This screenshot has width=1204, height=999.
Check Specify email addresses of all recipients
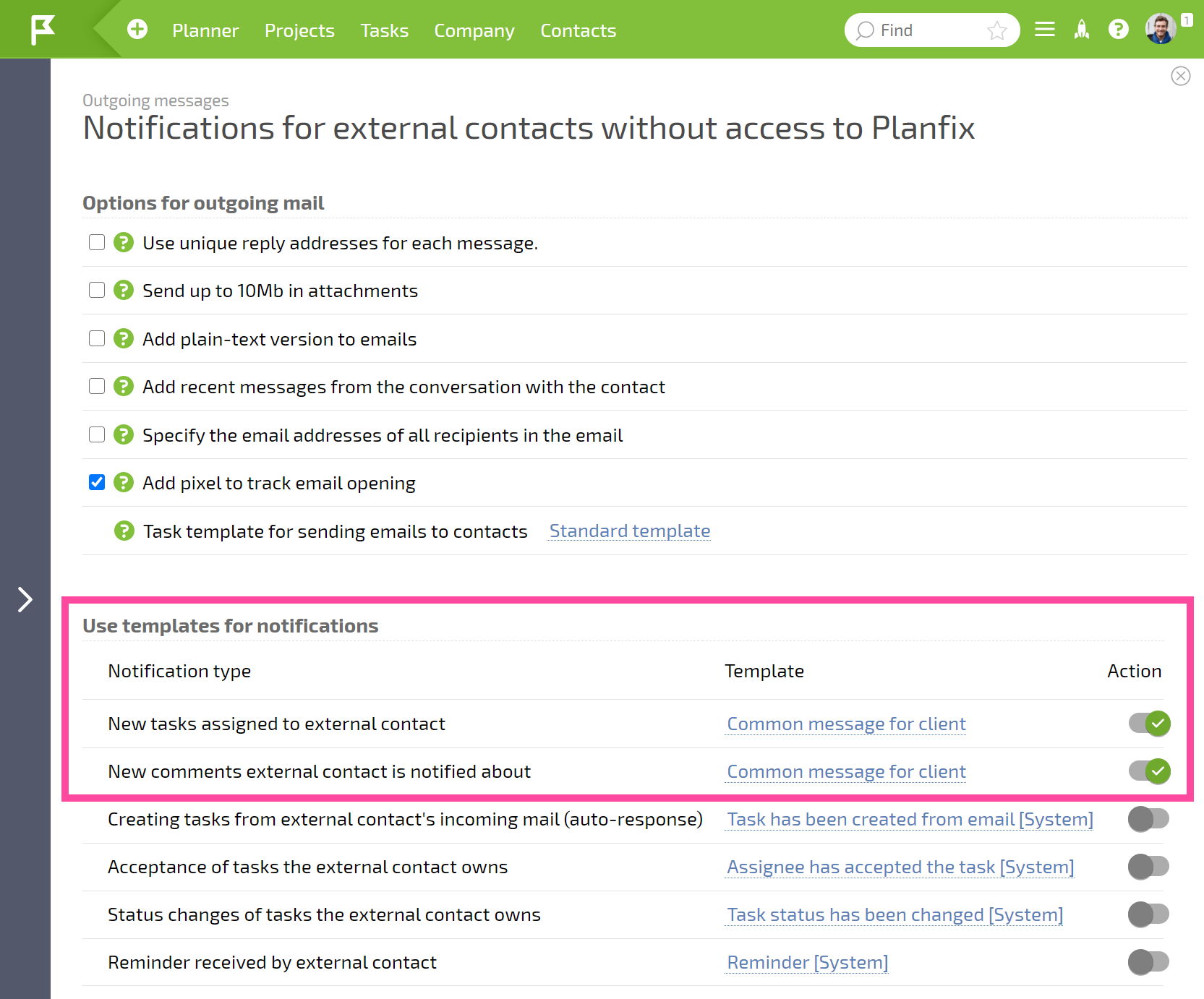pos(97,434)
